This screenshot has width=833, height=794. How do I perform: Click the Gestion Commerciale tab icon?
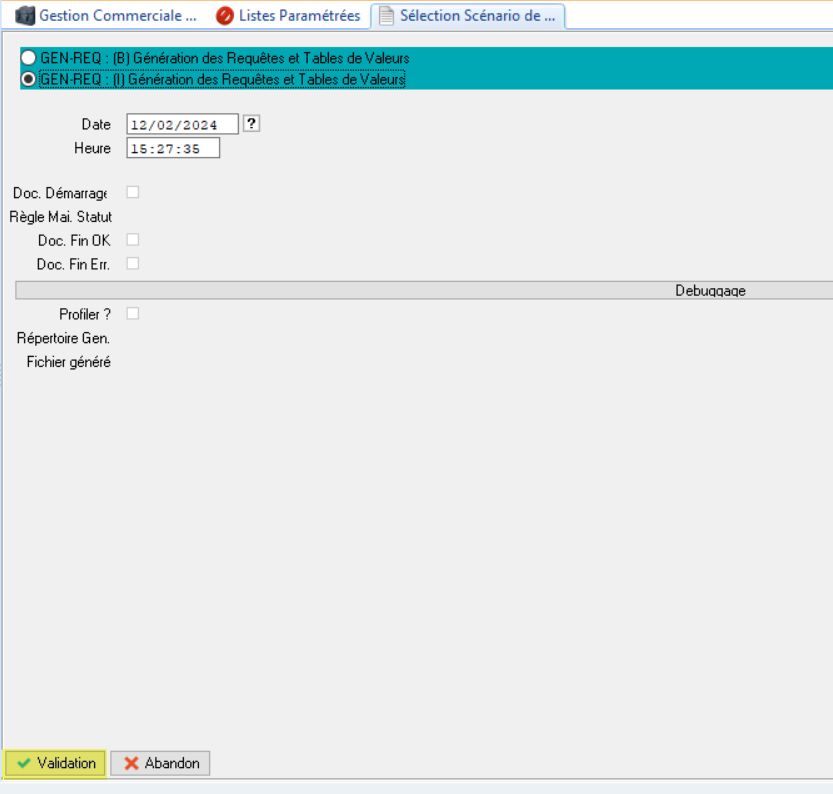click(24, 16)
